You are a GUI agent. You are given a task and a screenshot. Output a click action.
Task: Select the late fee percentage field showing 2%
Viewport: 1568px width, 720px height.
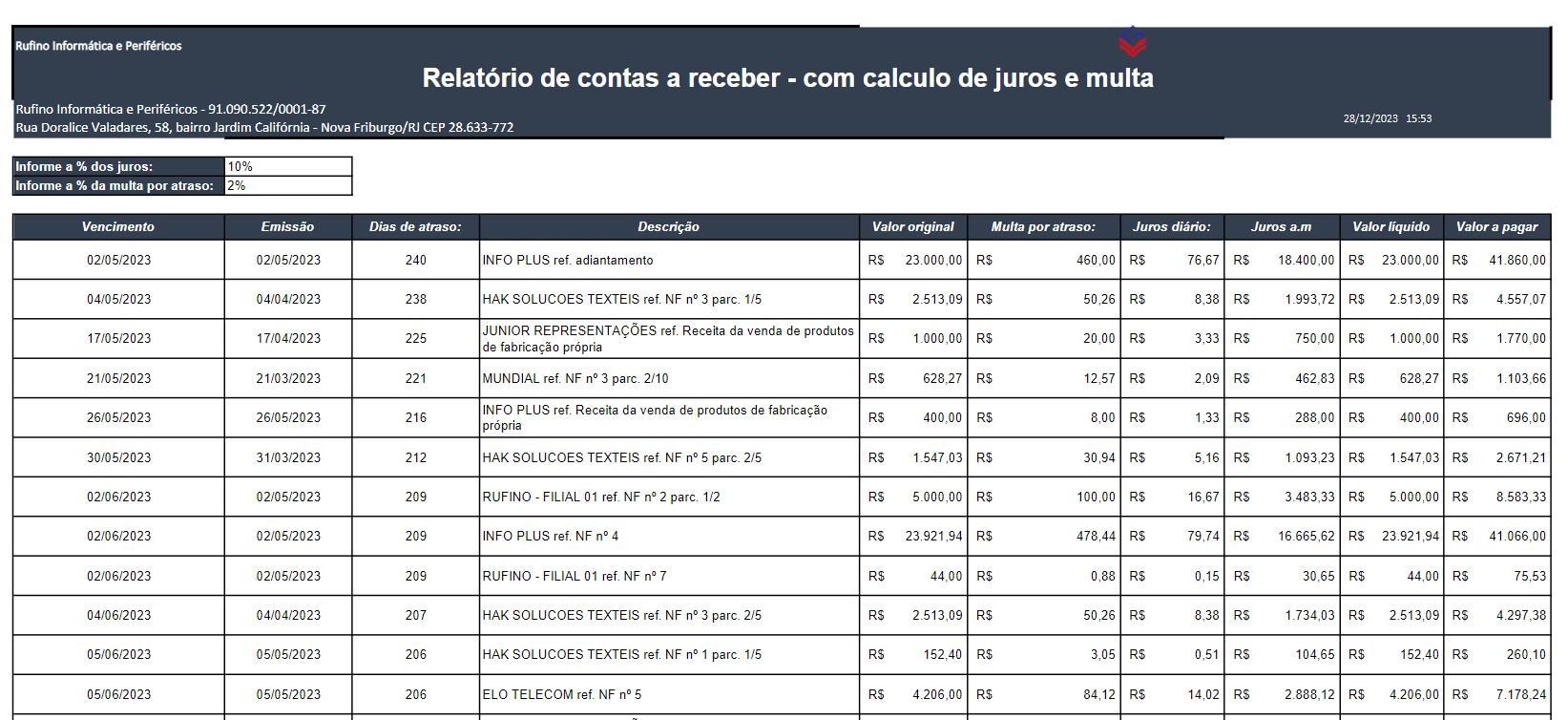(x=288, y=185)
